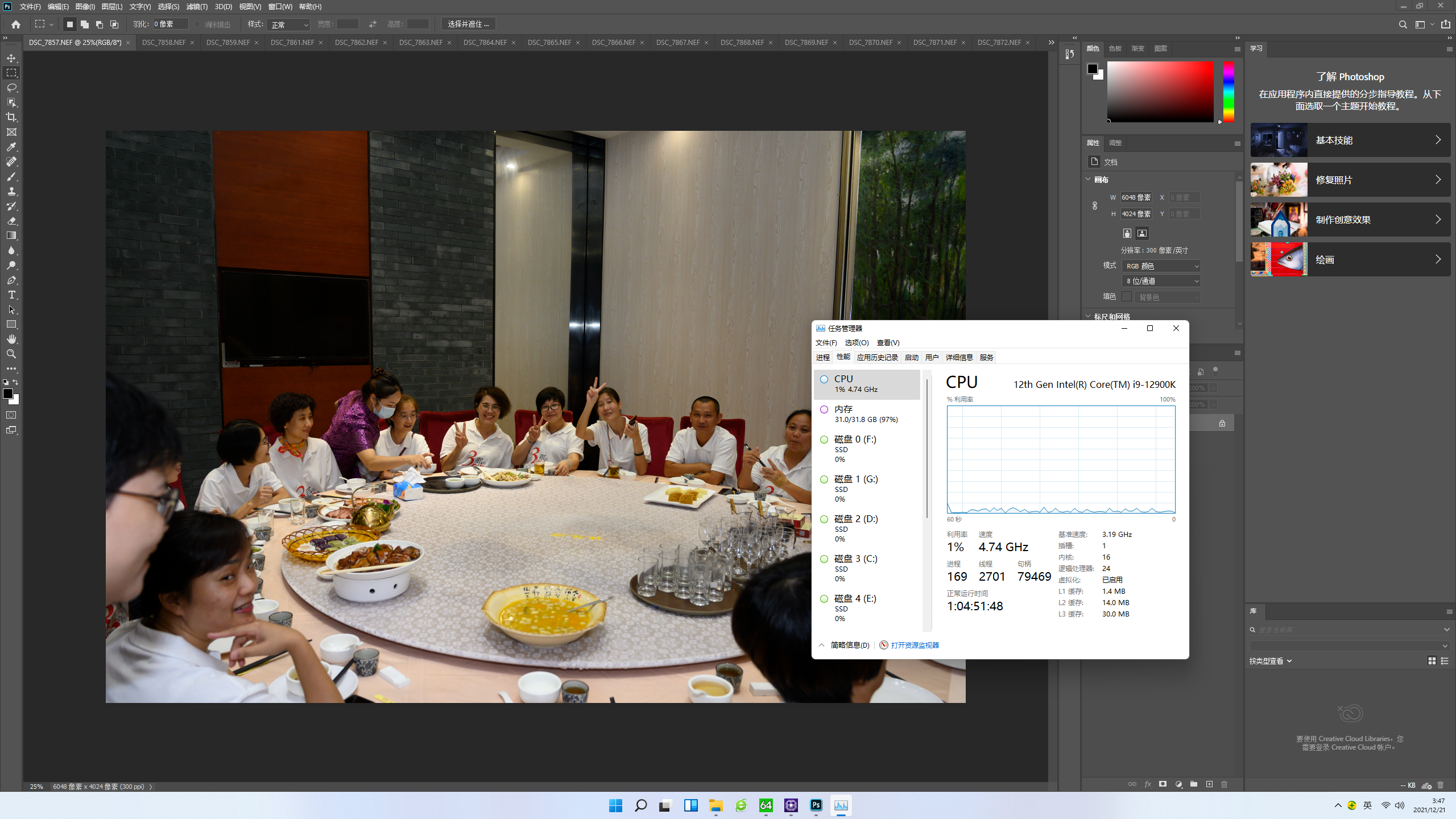Open Resource Monitor link in Task Manager
Viewport: 1456px width, 819px height.
pyautogui.click(x=915, y=645)
